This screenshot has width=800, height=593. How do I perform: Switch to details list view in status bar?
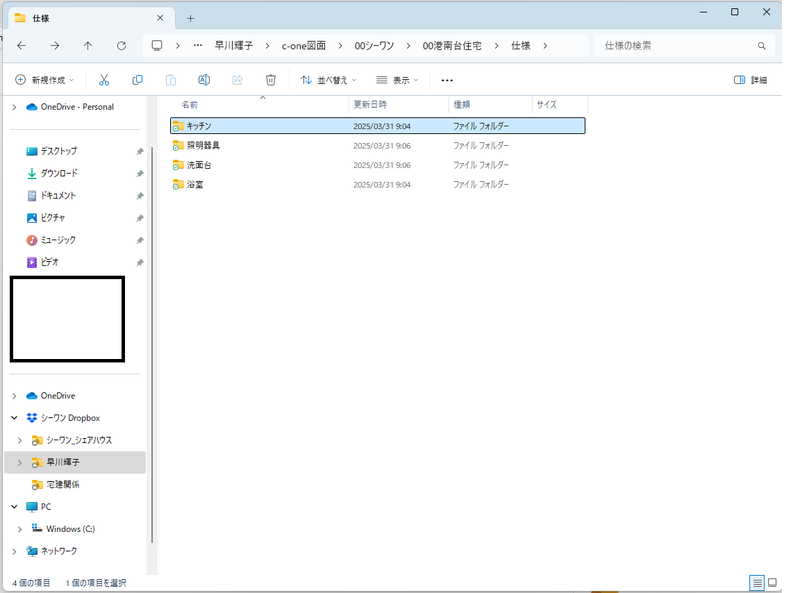click(757, 582)
